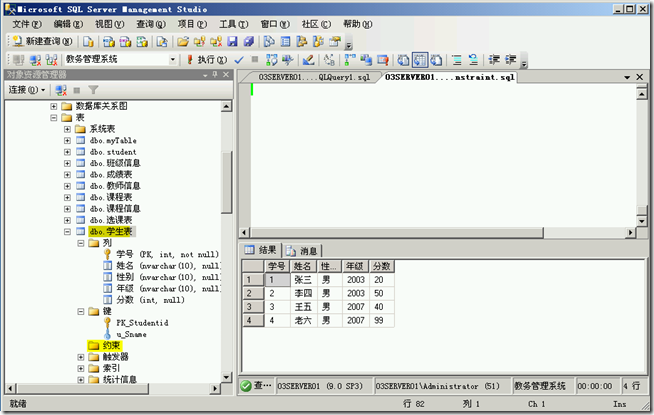The width and height of the screenshot is (654, 415).
Task: Open the 工具 Tools menu
Action: click(x=234, y=24)
